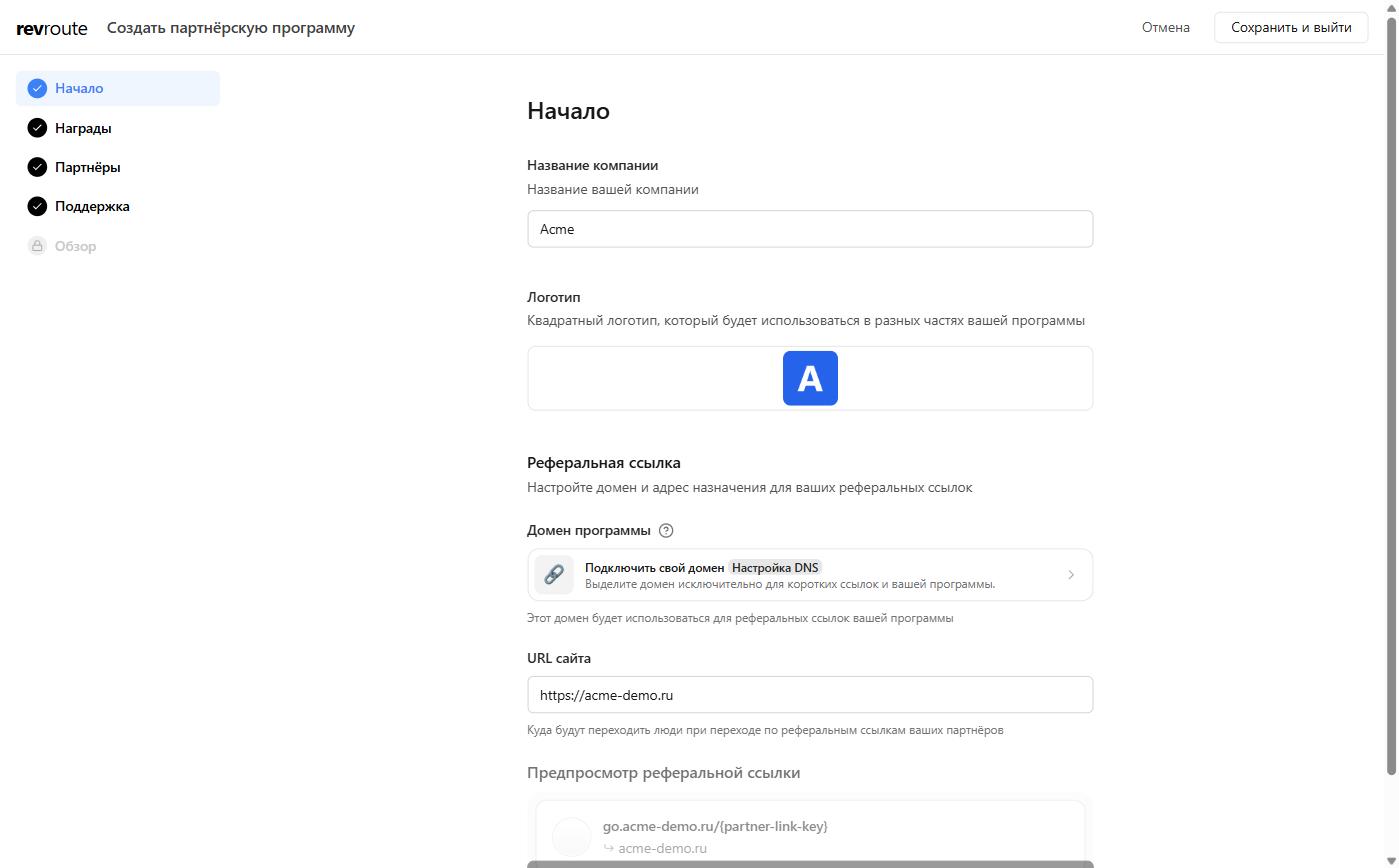Click the checkmark icon beside Награды
This screenshot has width=1399, height=868.
37,128
